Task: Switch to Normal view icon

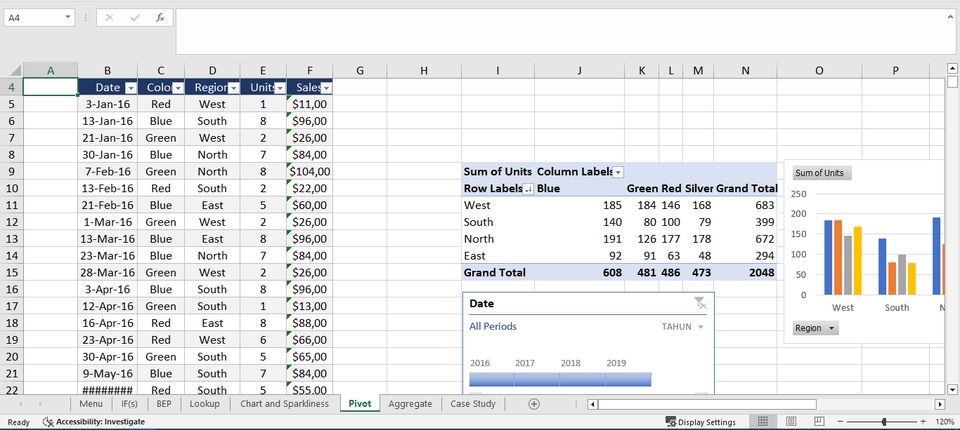Action: (763, 421)
